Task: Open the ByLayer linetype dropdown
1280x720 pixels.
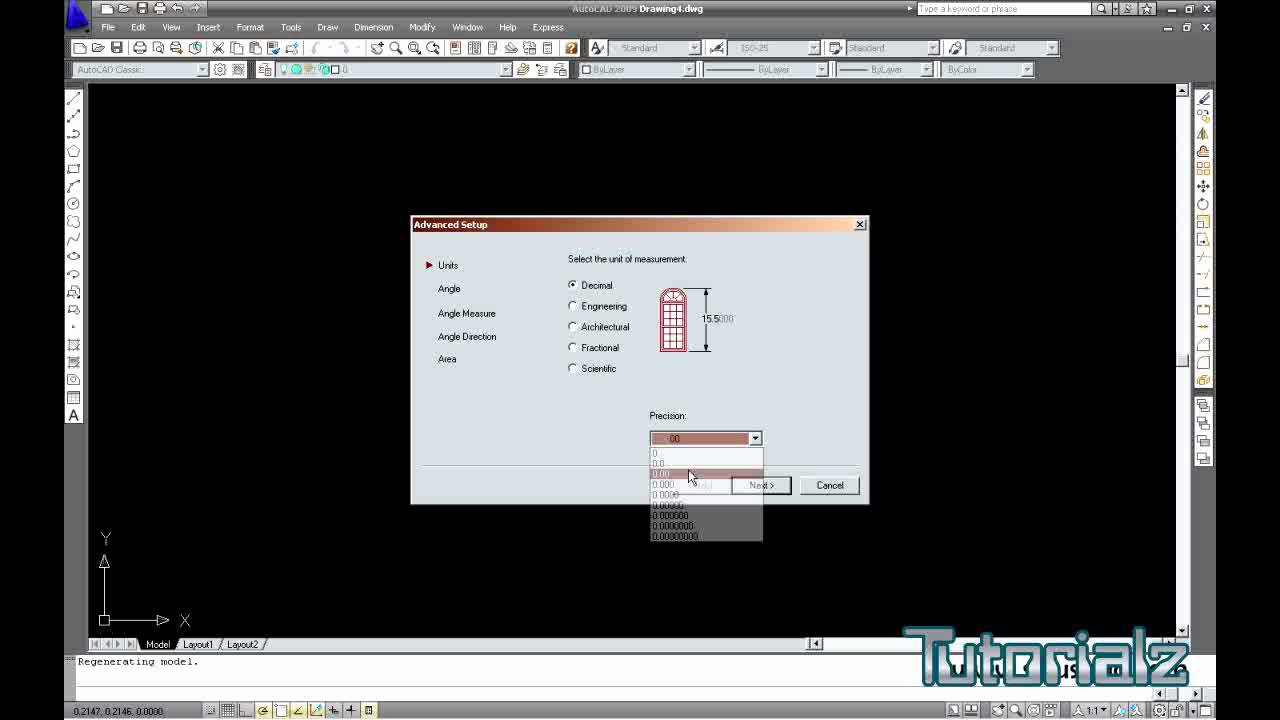Action: point(822,70)
